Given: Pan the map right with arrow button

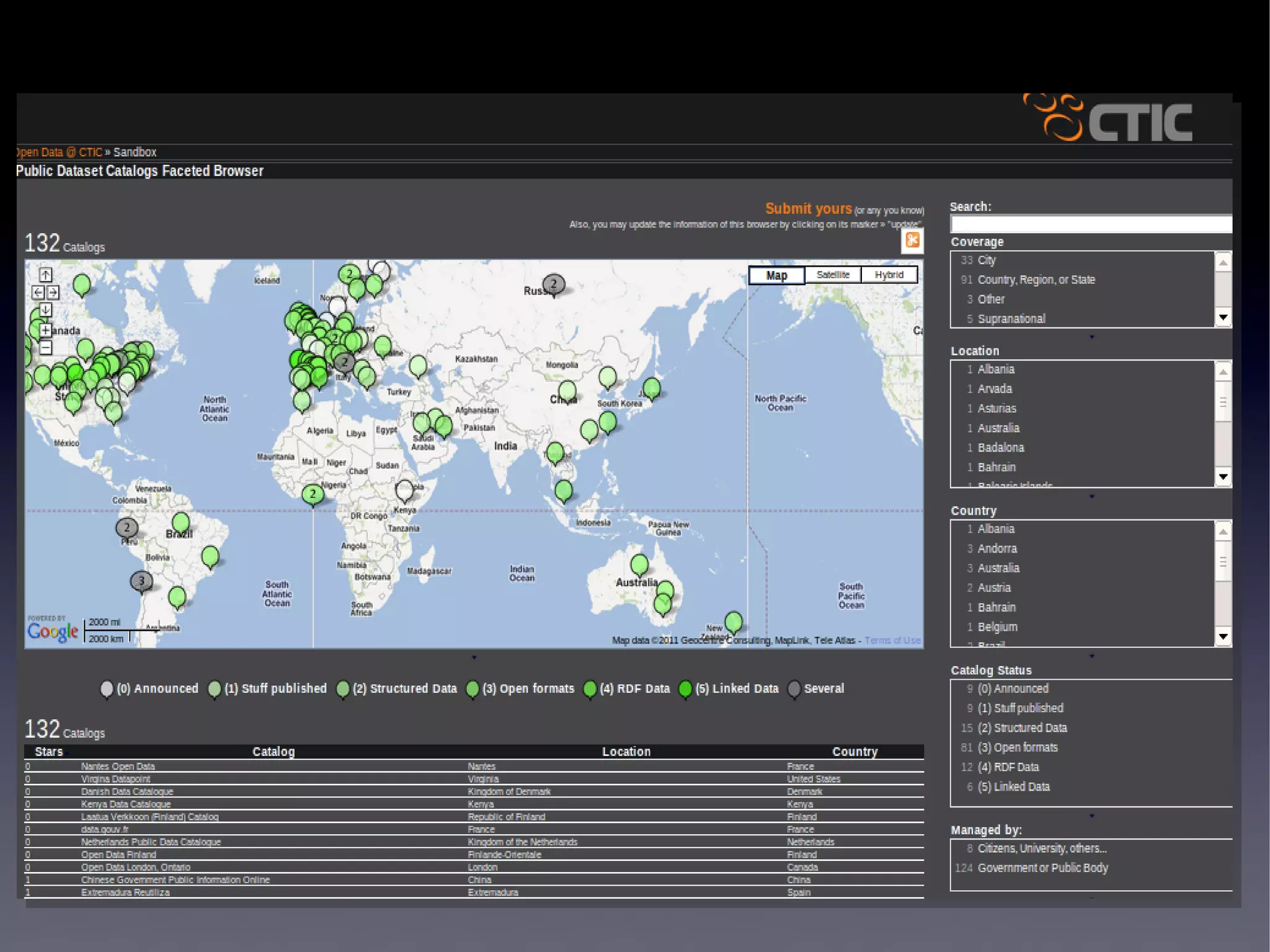Looking at the screenshot, I should 53,292.
